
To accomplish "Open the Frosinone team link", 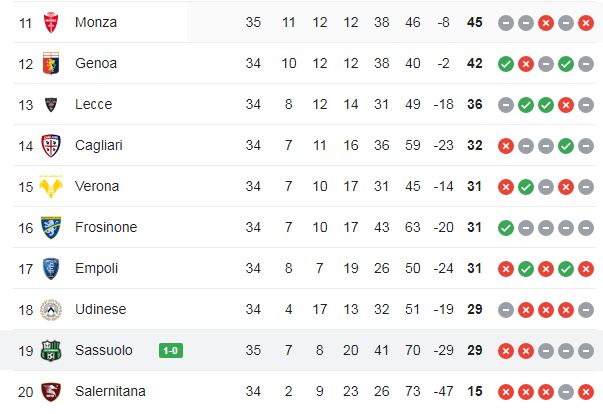I will pyautogui.click(x=106, y=227).
